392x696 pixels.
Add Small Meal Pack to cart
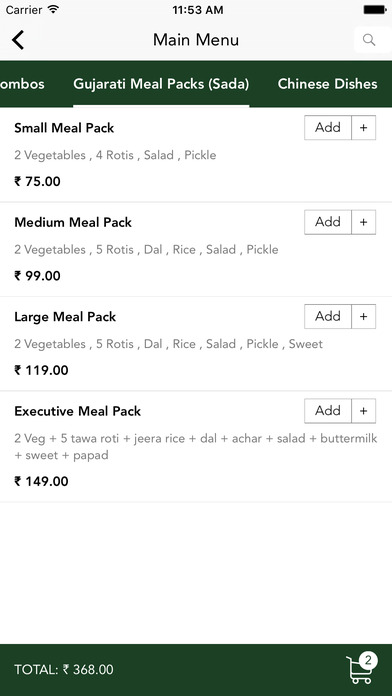(328, 128)
